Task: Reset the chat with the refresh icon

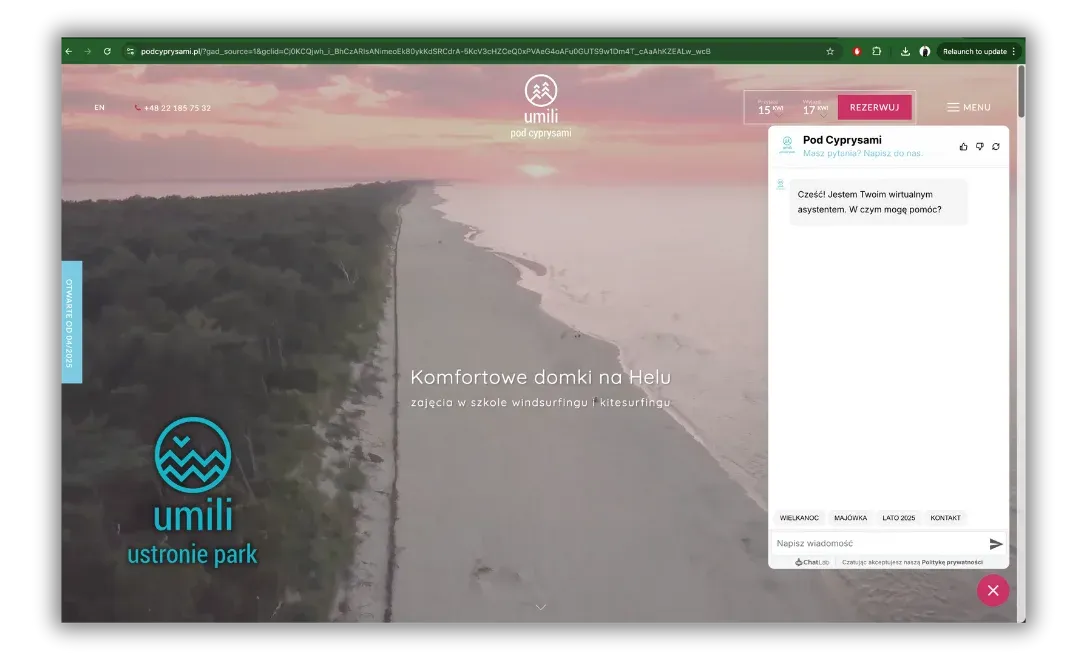Action: (x=996, y=146)
